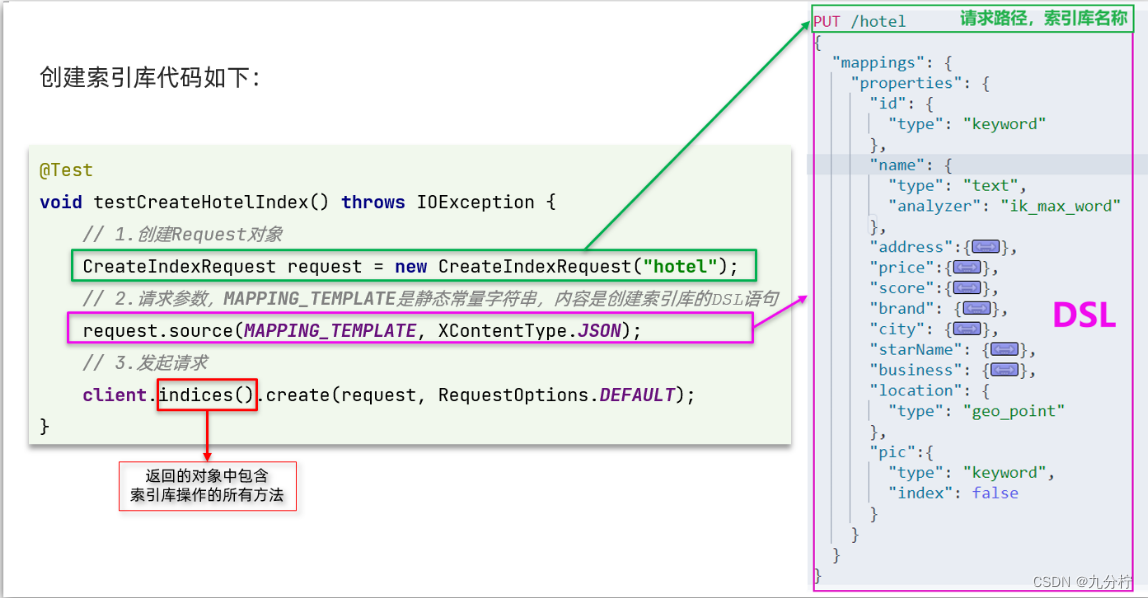Click heading "创建索引库代码如下:"
Image resolution: width=1148 pixels, height=598 pixels.
coord(149,77)
